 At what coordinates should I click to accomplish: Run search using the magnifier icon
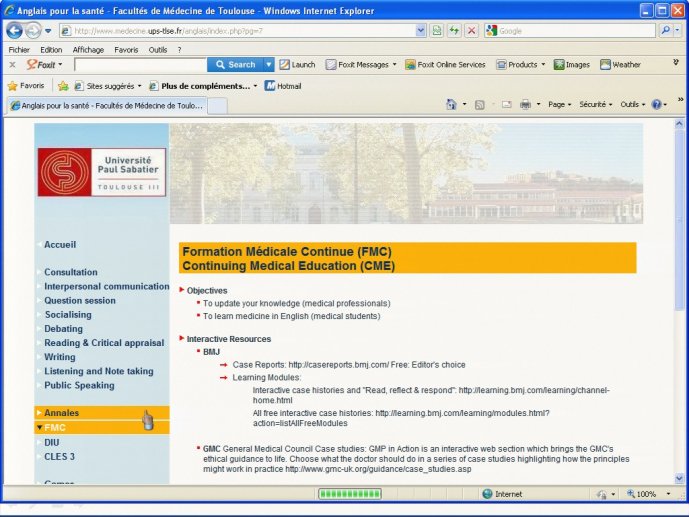pos(666,30)
